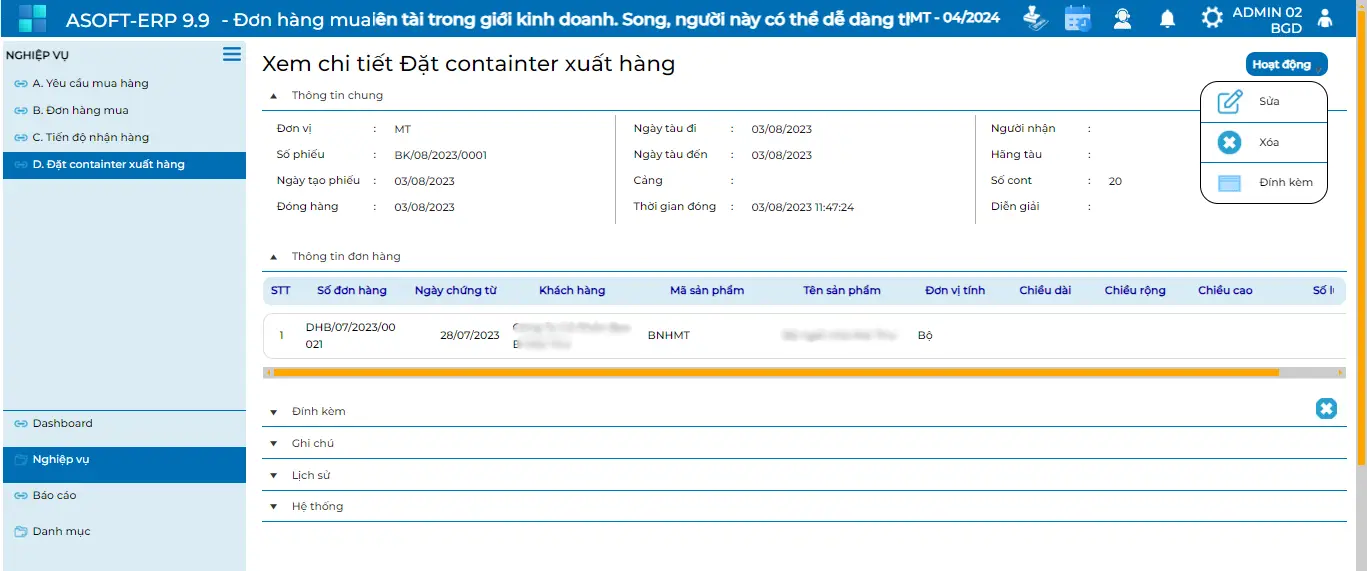Click the user profile icon
The image size is (1367, 571).
(x=1325, y=18)
